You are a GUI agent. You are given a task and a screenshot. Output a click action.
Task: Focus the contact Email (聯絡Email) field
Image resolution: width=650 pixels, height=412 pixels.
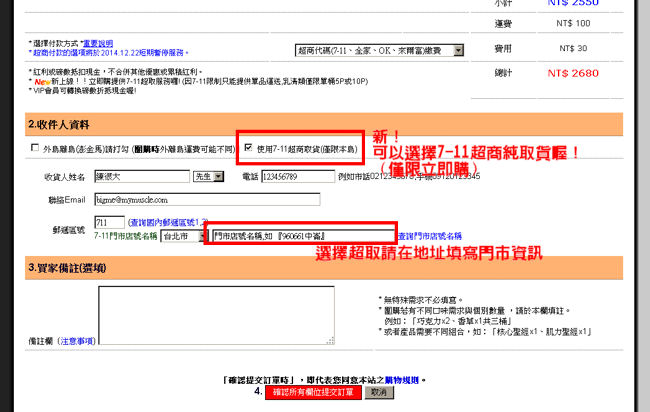coord(207,200)
